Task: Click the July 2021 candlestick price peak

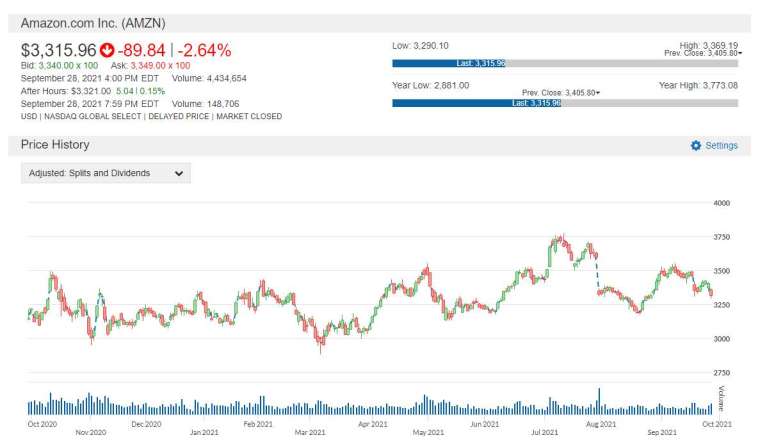Action: coord(562,238)
